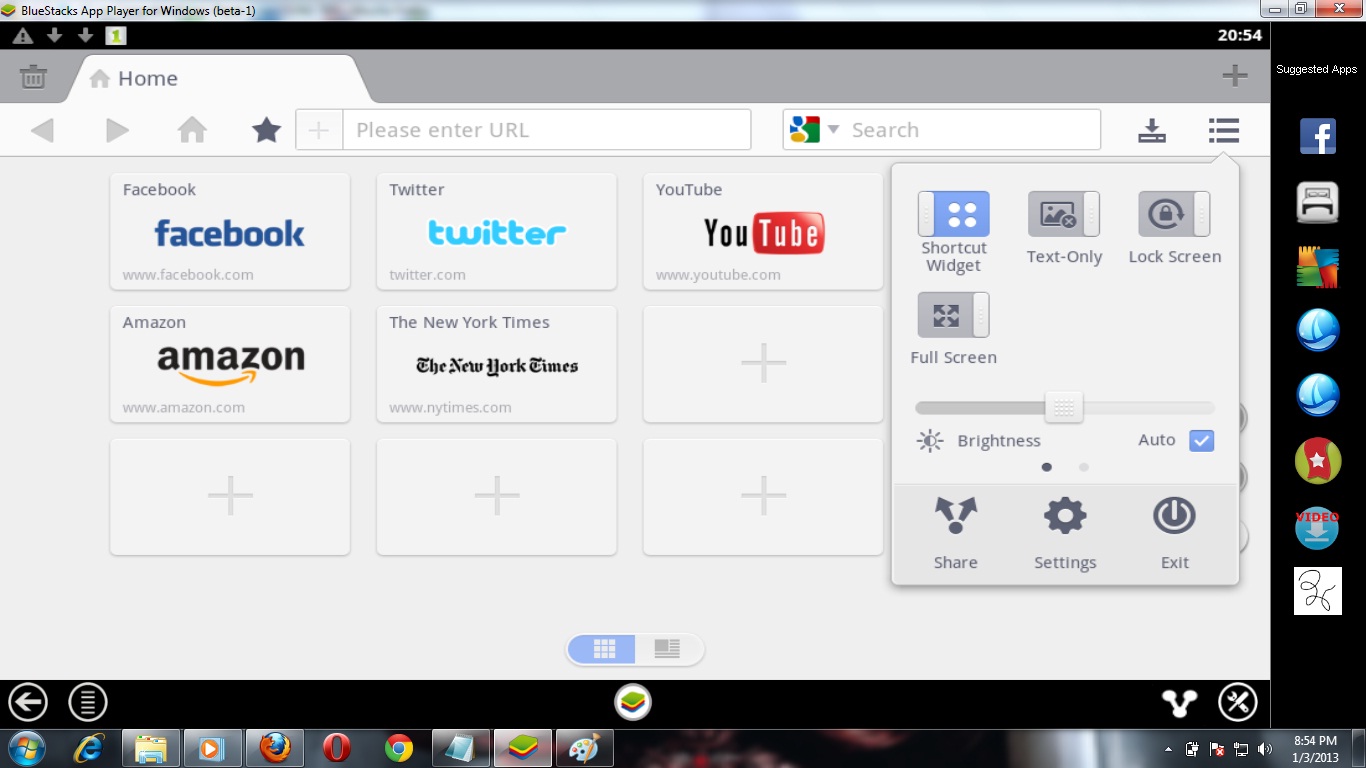Image resolution: width=1366 pixels, height=768 pixels.
Task: Click the BlueStacks menu circle button
Action: (88, 702)
